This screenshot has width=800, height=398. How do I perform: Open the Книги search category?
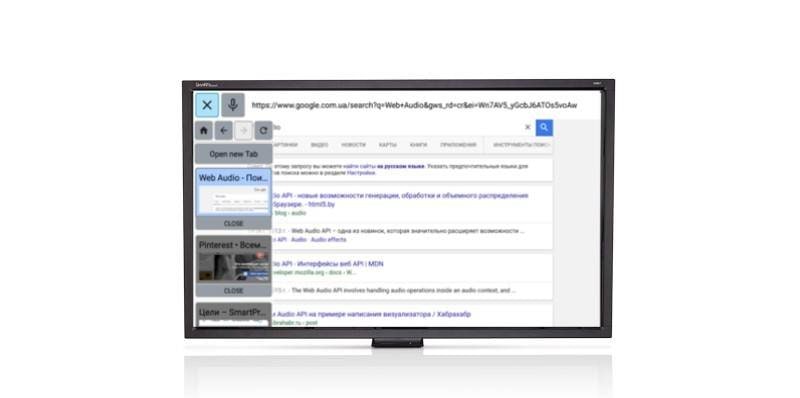click(x=418, y=145)
